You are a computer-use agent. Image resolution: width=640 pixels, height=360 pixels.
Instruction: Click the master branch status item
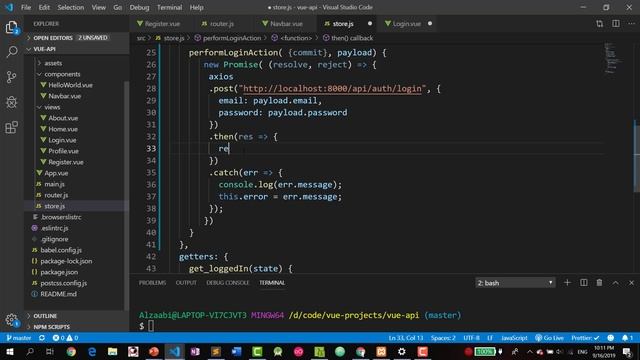pyautogui.click(x=19, y=338)
